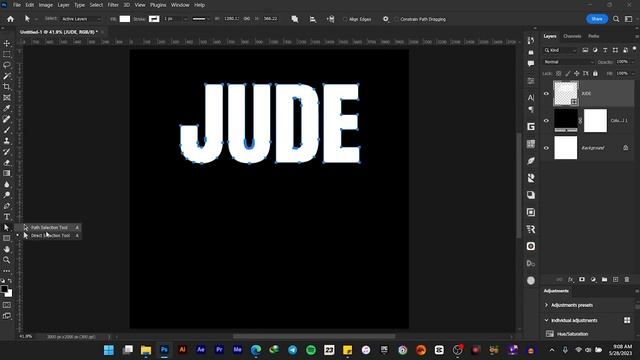Hide the Color Fill 1 layer
The height and width of the screenshot is (360, 640).
(547, 120)
